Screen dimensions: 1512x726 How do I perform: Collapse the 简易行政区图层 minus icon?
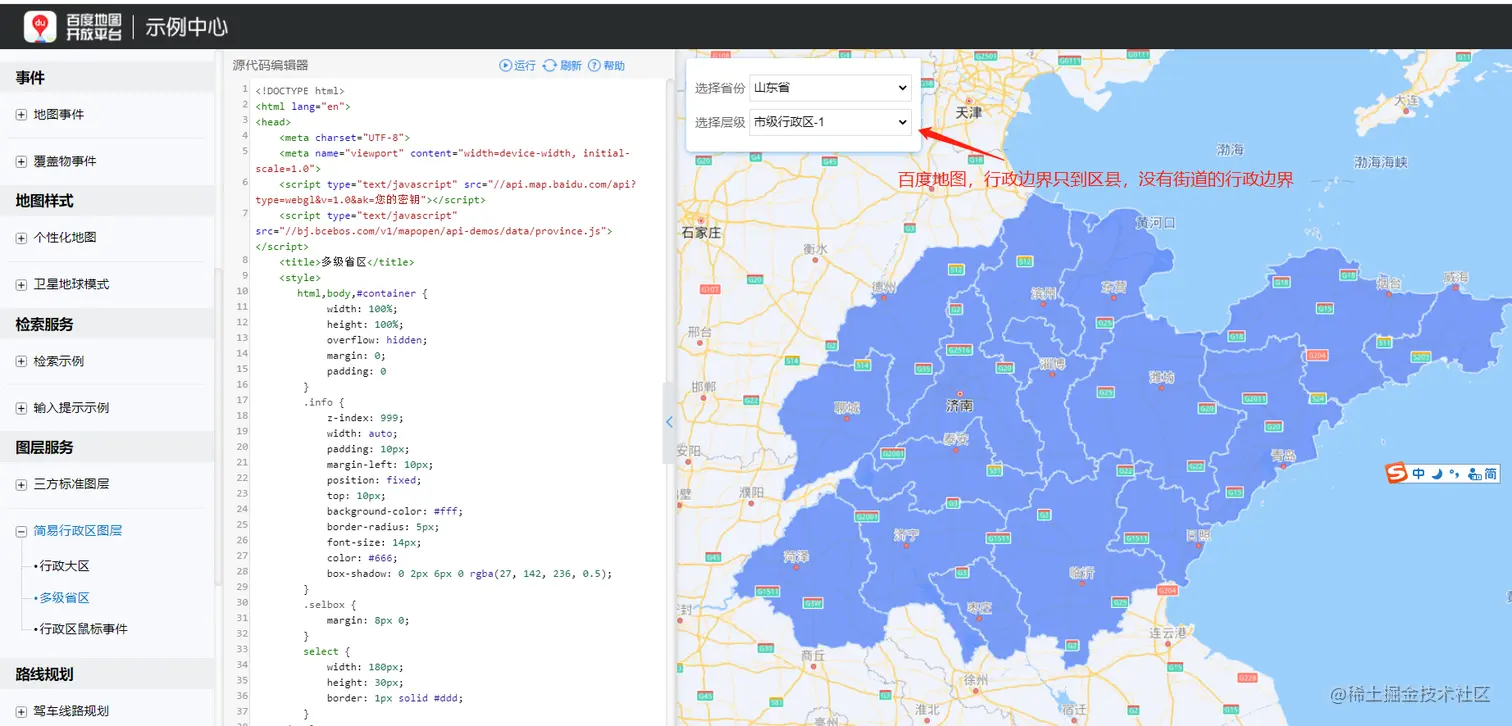[x=21, y=532]
